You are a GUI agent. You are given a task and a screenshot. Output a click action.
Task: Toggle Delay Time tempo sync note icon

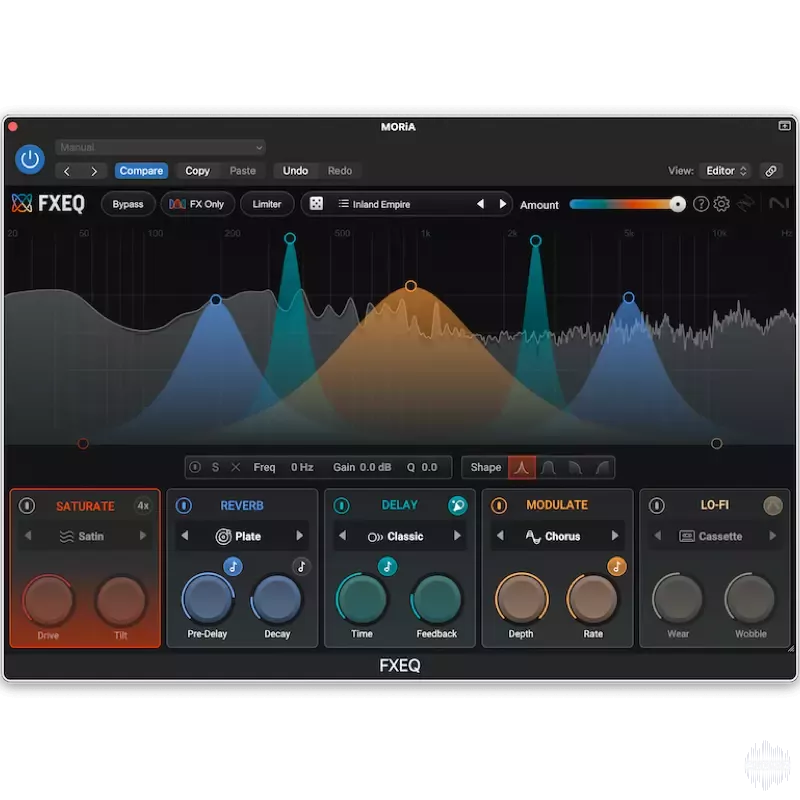pos(387,567)
